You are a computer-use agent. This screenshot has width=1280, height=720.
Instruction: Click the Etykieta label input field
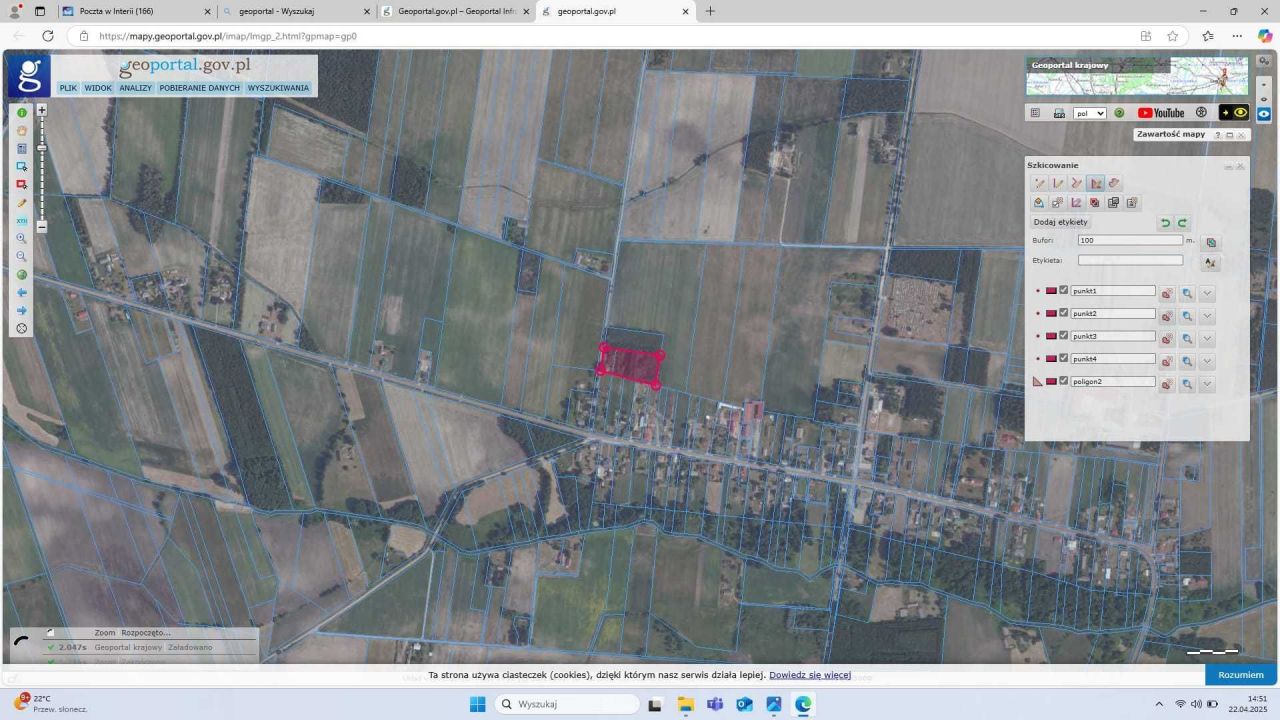point(1131,260)
